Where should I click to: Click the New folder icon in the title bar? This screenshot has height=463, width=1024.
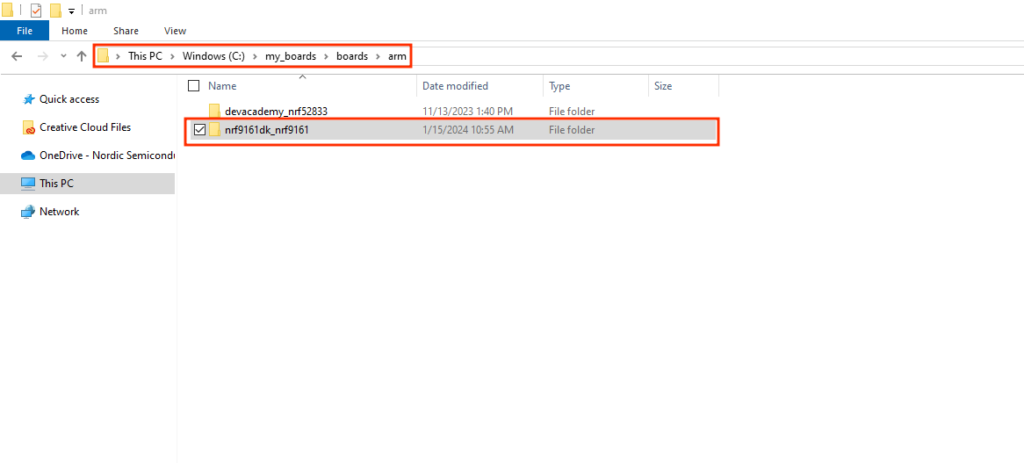pos(57,10)
